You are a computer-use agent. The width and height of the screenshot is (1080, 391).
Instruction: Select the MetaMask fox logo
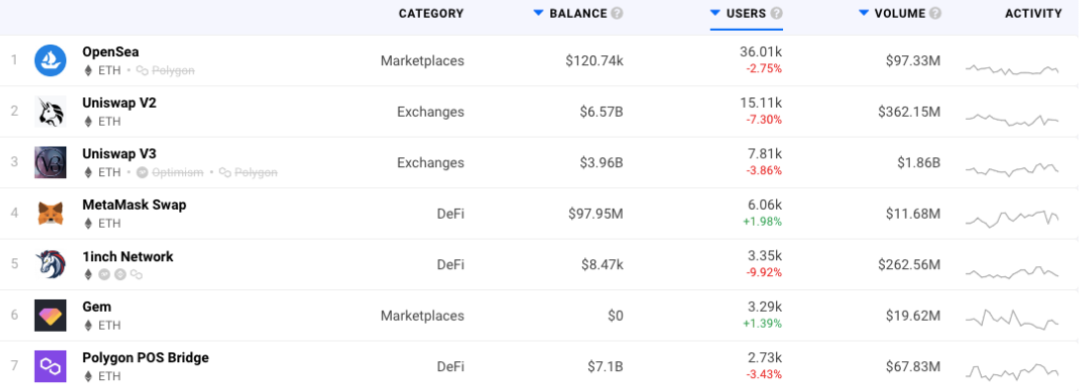pos(50,213)
